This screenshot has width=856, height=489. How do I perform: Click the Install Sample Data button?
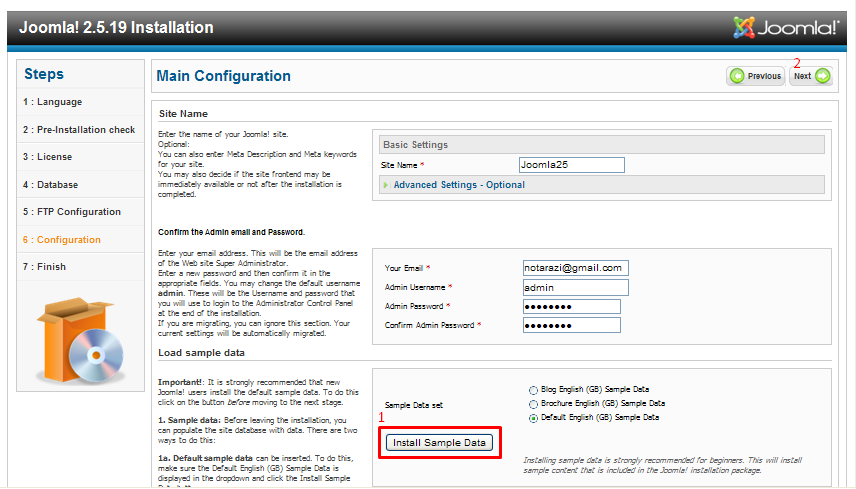pyautogui.click(x=439, y=443)
